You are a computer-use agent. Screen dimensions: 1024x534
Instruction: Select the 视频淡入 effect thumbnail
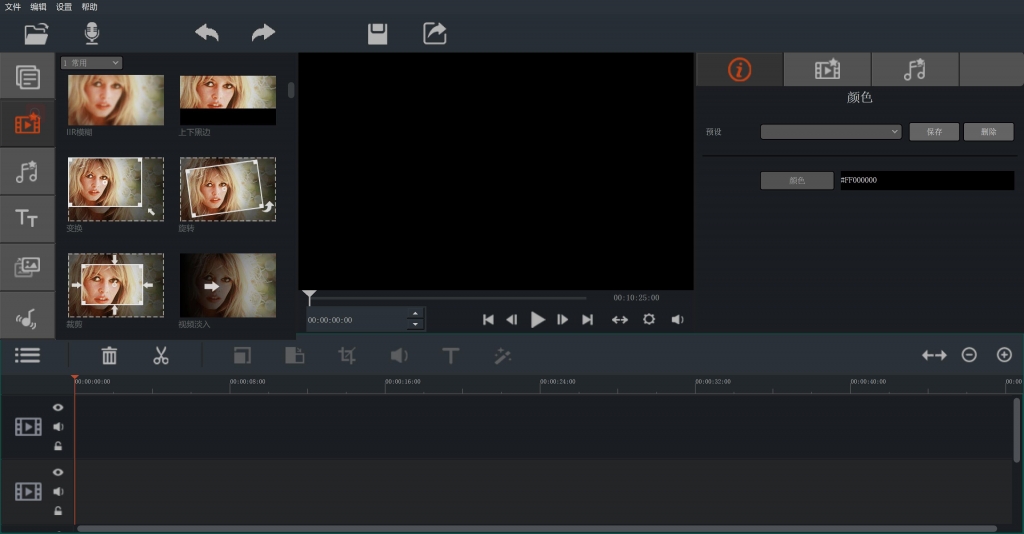(x=227, y=285)
